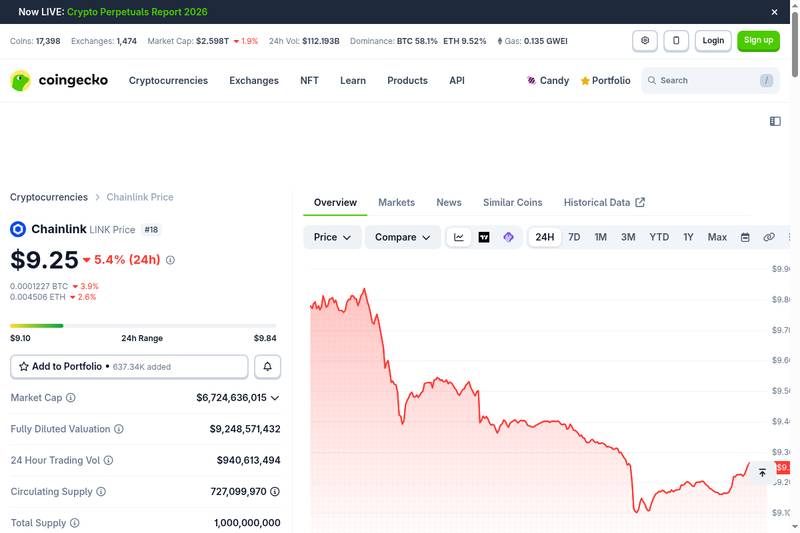Click the Exchanges 1,474 count

click(x=104, y=41)
